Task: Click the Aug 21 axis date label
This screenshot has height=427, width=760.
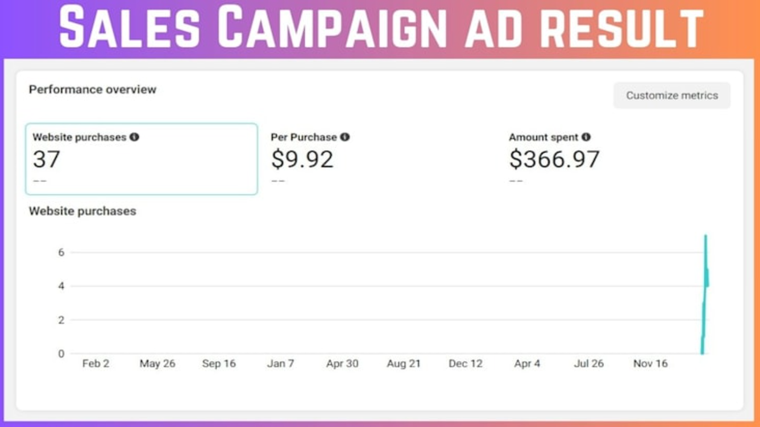Action: click(x=403, y=364)
